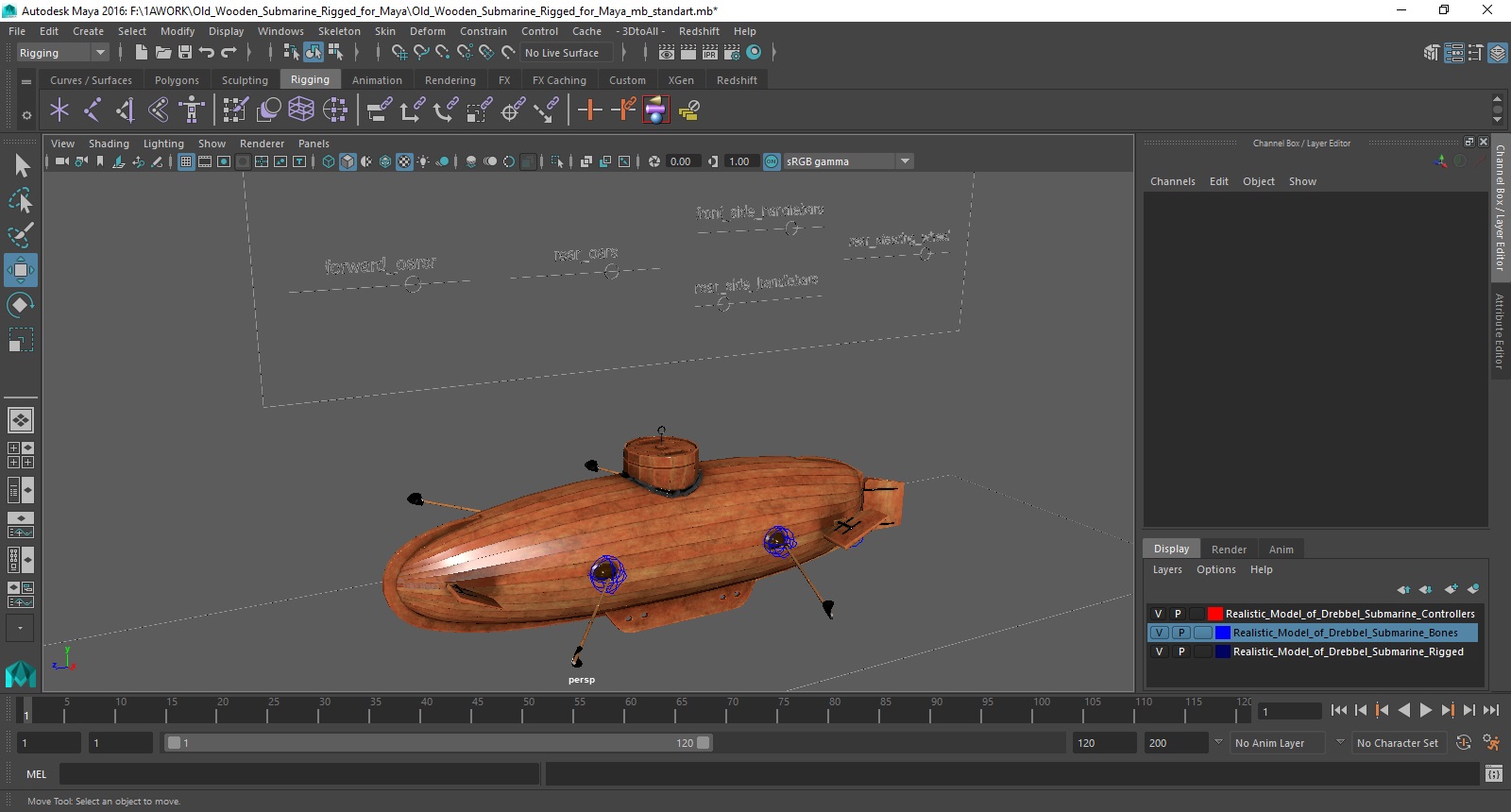Image resolution: width=1511 pixels, height=812 pixels.
Task: Undo the last action with the arrow
Action: click(207, 53)
